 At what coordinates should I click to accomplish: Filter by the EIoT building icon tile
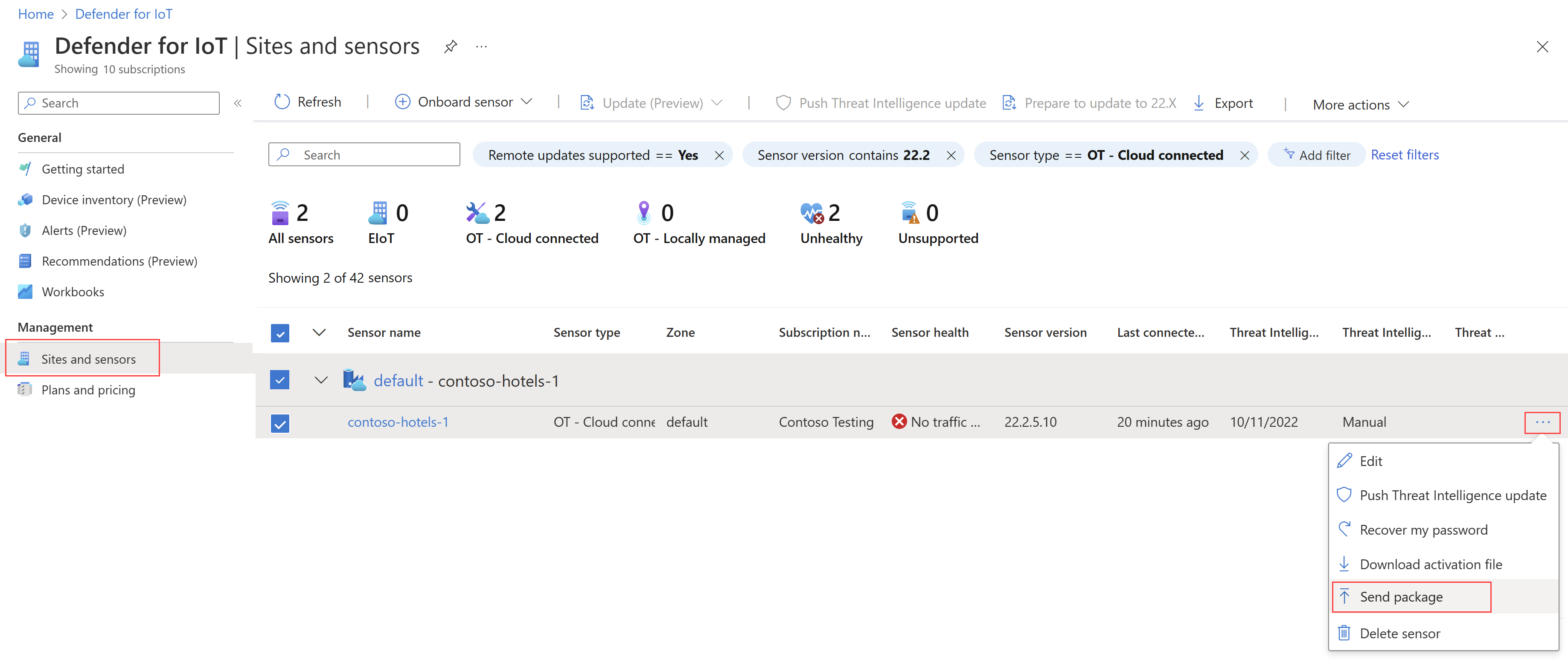coord(378,213)
